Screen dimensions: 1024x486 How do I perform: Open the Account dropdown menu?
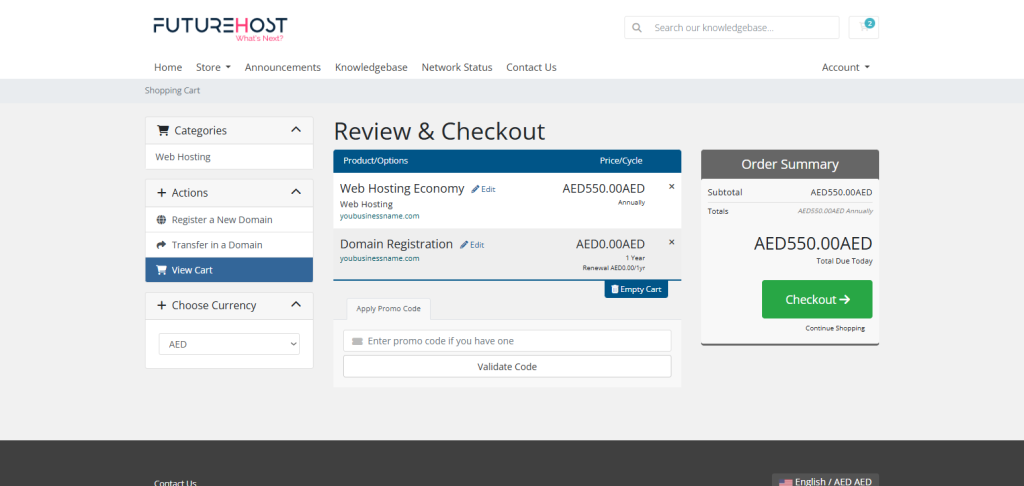coord(846,67)
